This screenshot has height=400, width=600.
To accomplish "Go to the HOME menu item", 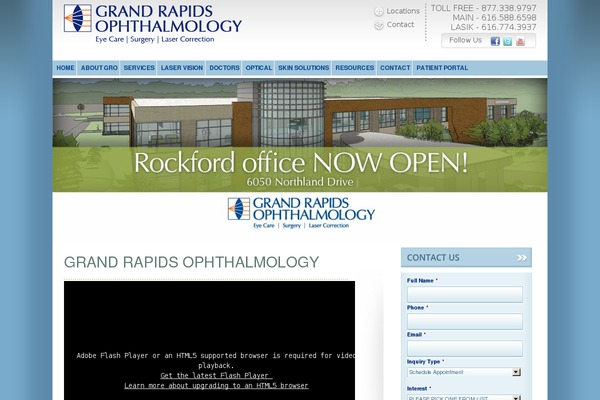I will click(65, 68).
